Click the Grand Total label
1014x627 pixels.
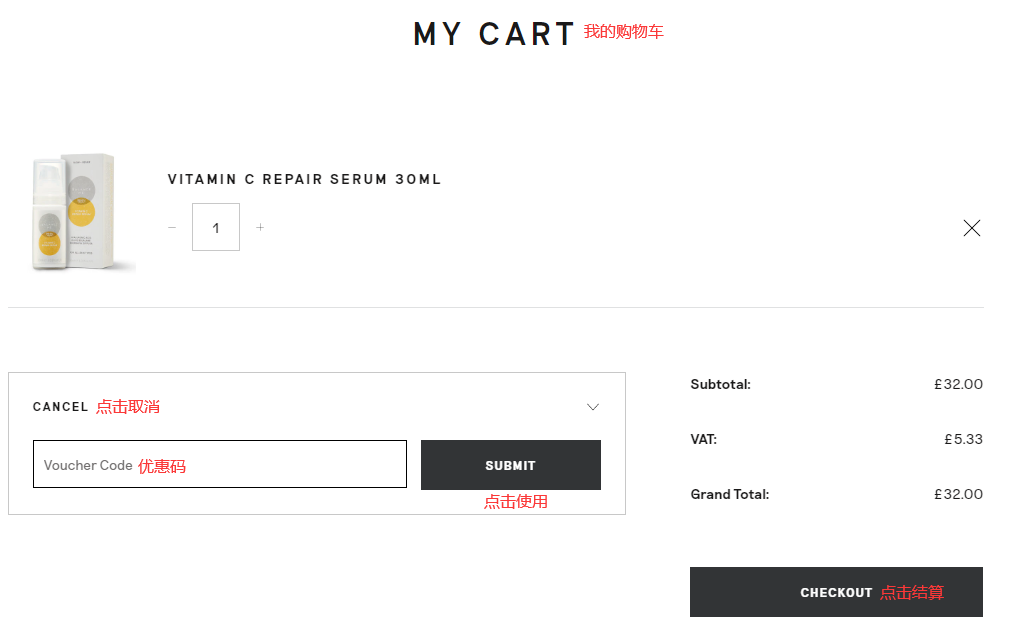coord(729,494)
